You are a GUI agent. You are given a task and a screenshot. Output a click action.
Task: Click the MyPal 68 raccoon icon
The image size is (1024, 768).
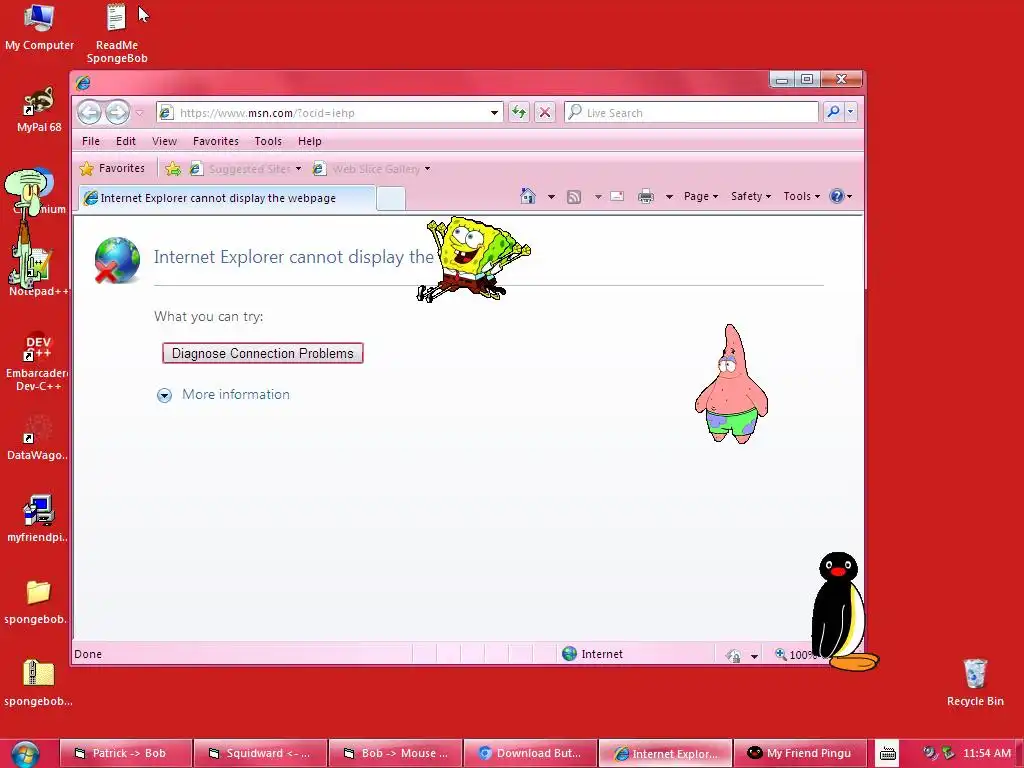pos(39,110)
